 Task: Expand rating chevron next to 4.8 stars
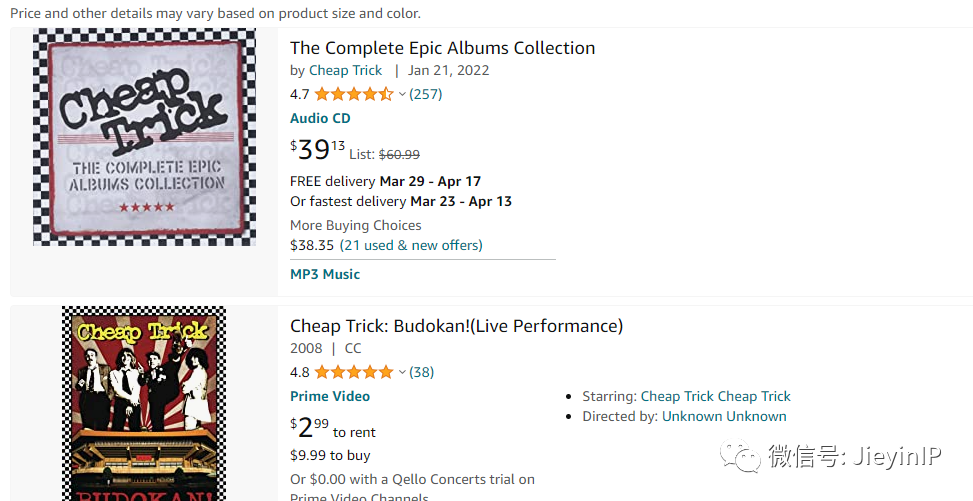[x=402, y=372]
